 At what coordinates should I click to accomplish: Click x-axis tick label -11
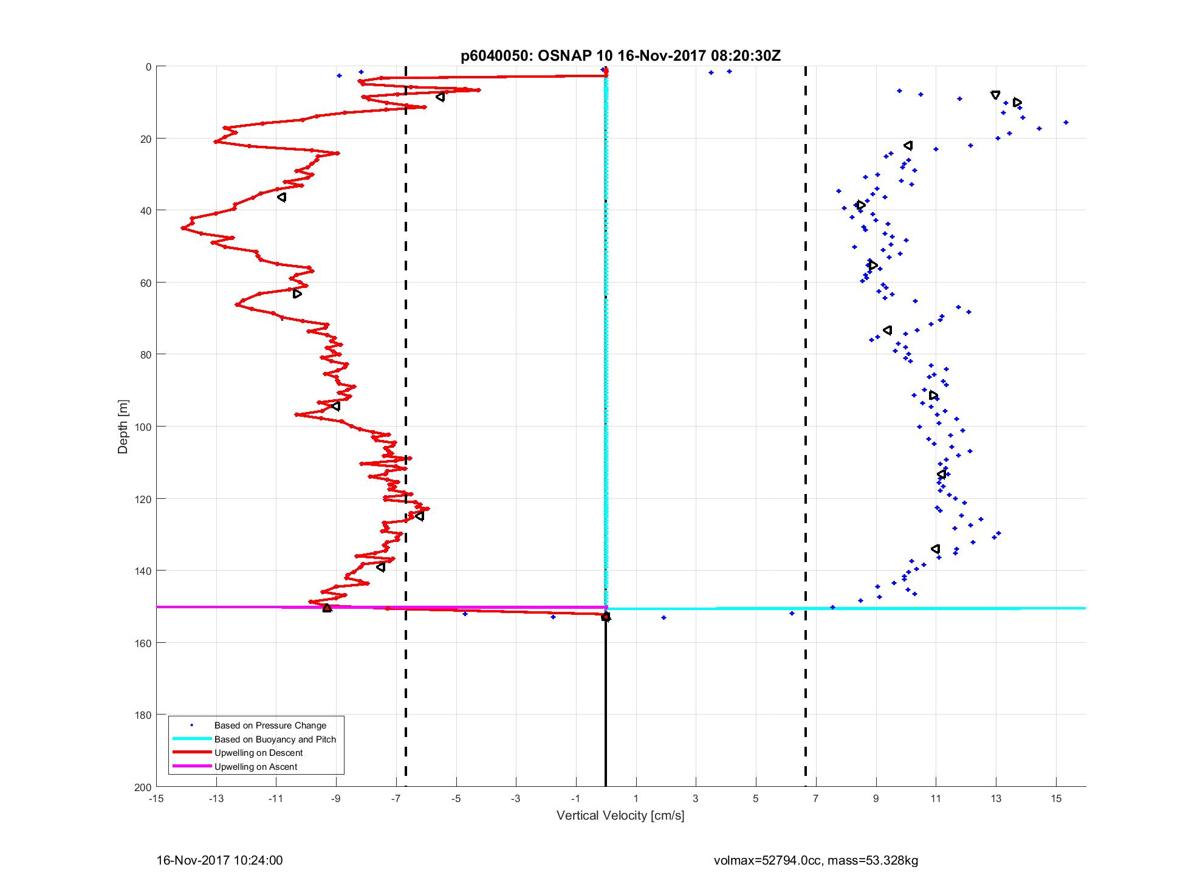tap(276, 798)
